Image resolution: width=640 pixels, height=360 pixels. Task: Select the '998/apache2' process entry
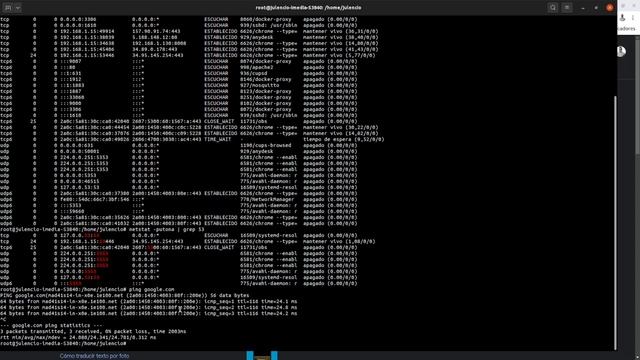click(257, 67)
